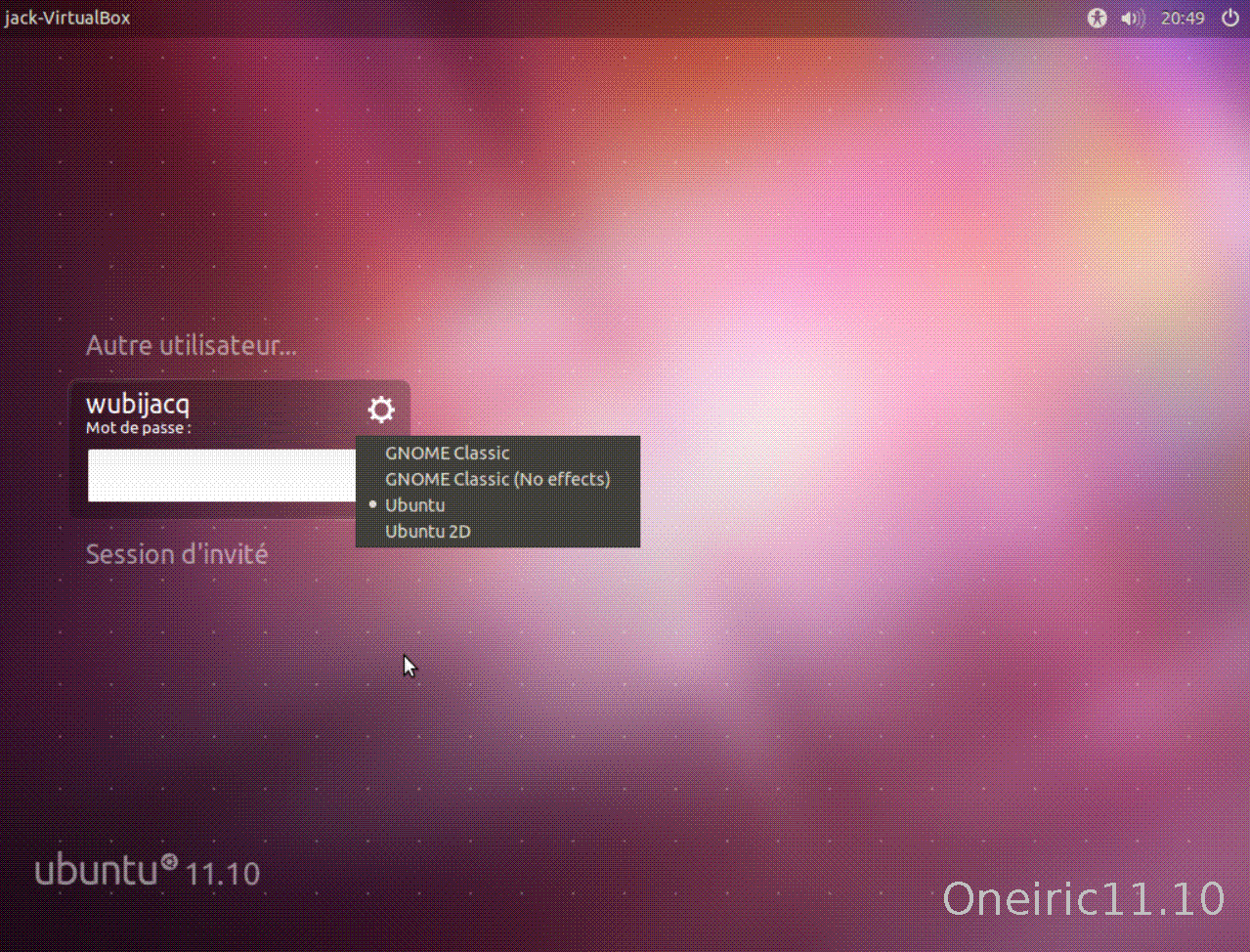Click inside the Mot de passe field
The image size is (1250, 952).
pos(220,475)
